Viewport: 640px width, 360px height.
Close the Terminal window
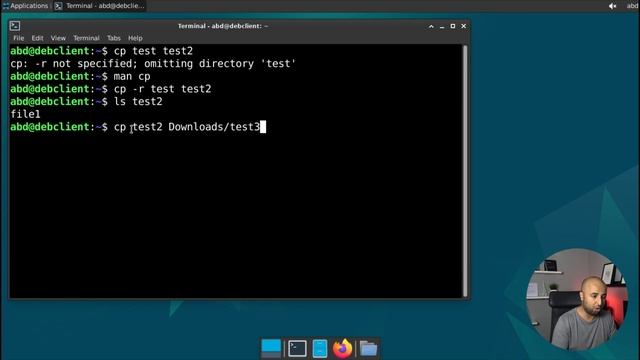click(464, 26)
